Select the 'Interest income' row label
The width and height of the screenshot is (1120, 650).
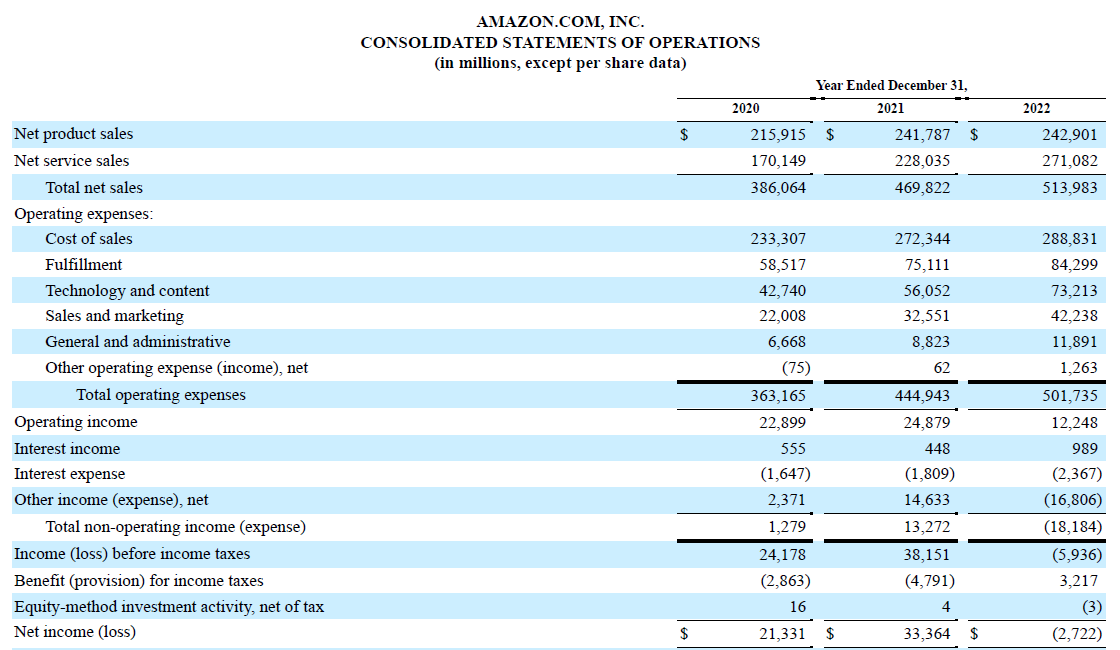click(x=67, y=449)
